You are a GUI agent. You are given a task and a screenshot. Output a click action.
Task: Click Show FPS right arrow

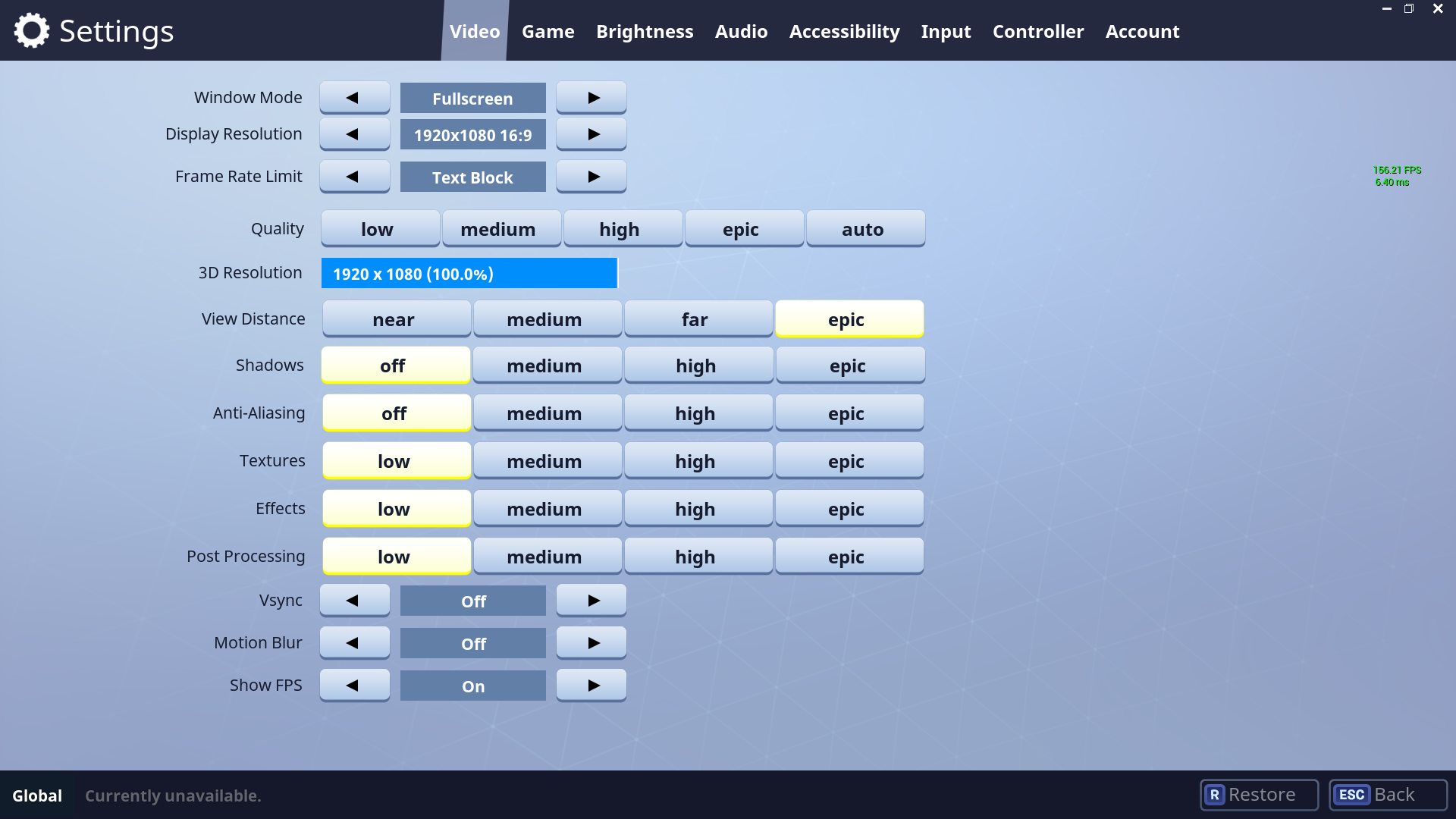(591, 686)
